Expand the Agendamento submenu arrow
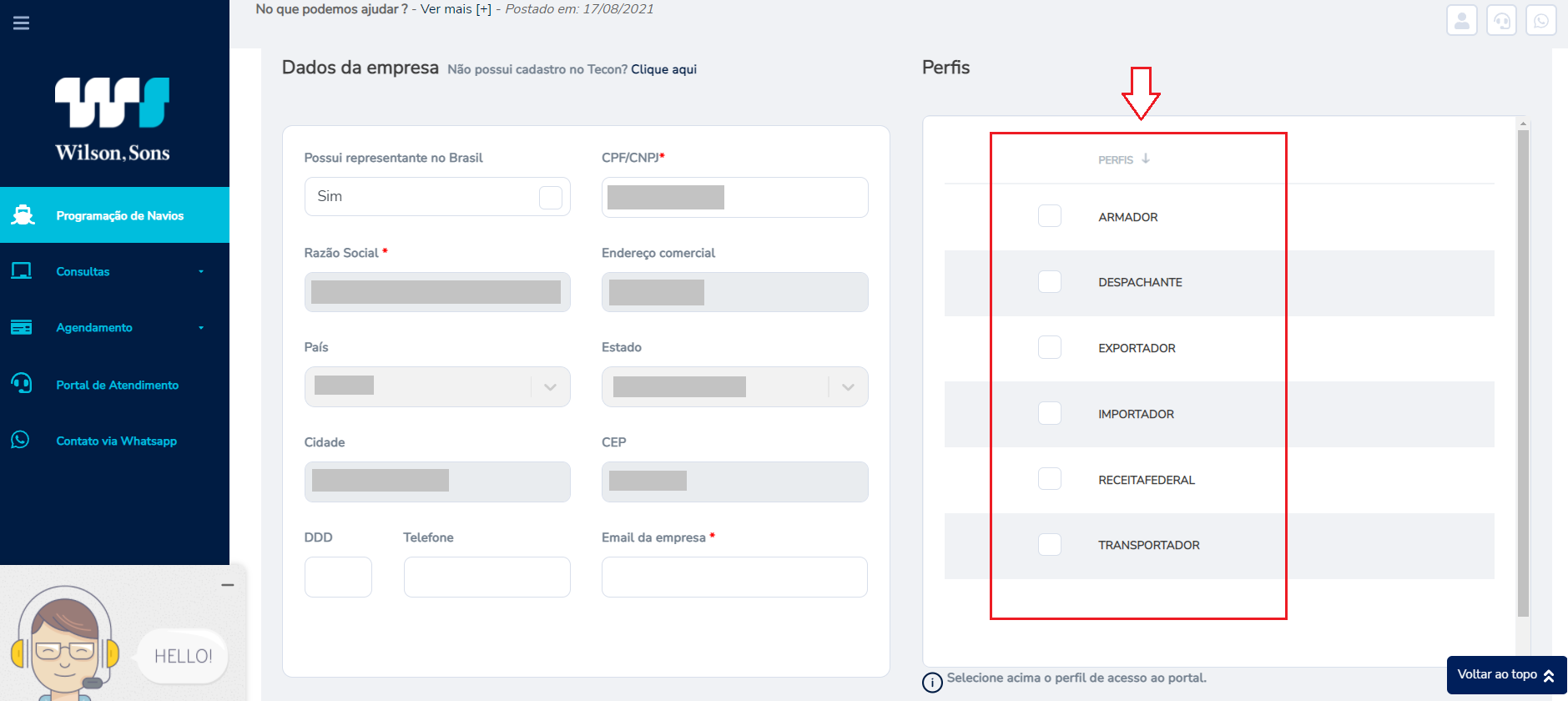This screenshot has height=701, width=1568. pos(201,328)
